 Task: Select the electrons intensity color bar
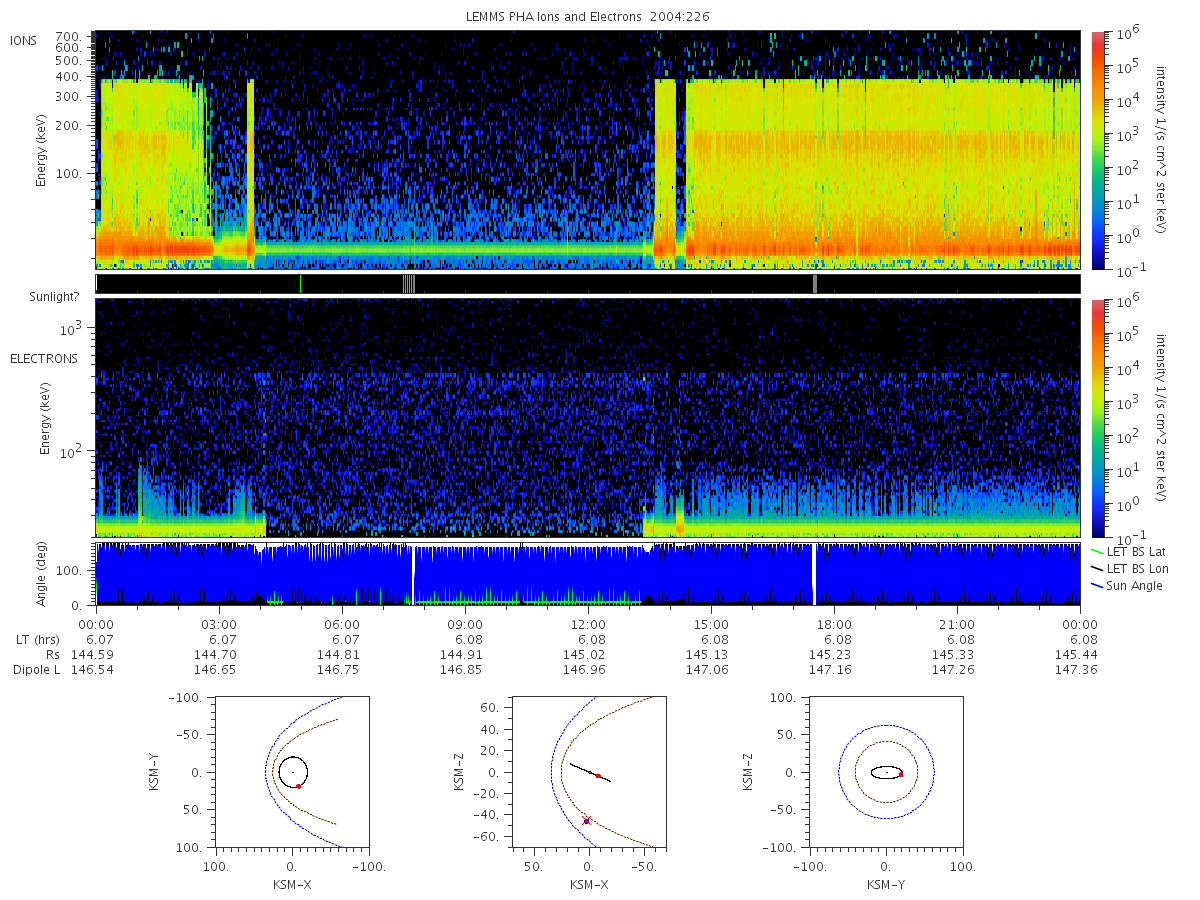(1096, 417)
